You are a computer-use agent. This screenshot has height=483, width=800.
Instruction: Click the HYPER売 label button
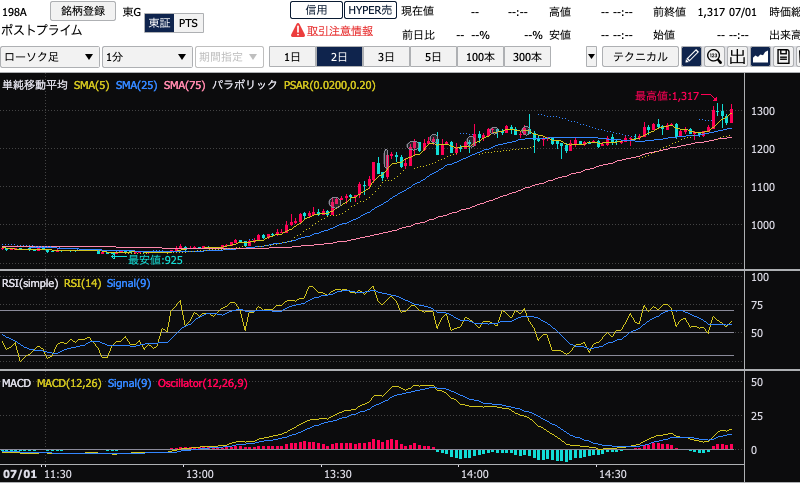369,10
